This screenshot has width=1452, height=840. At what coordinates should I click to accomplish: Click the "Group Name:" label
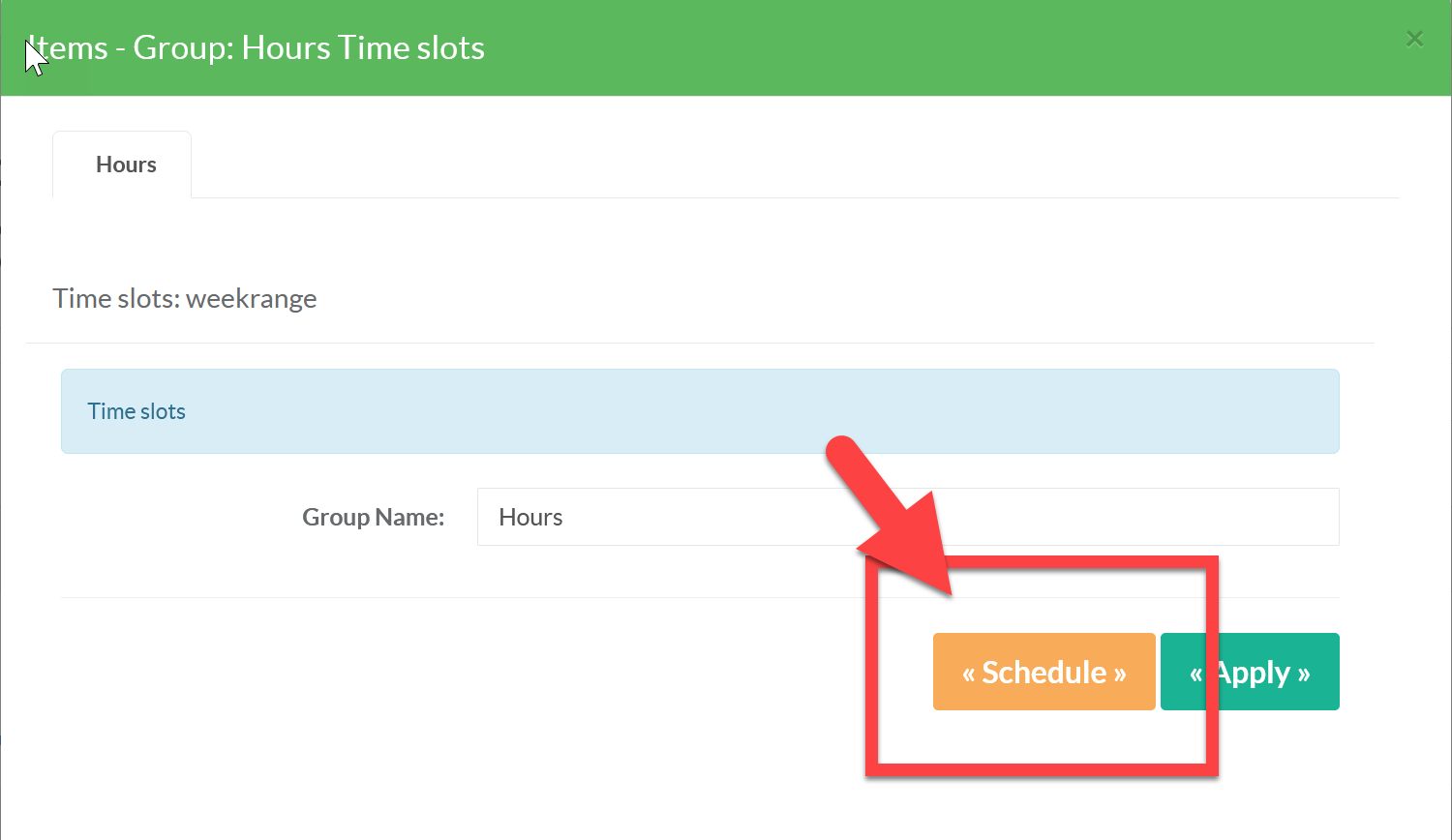click(x=373, y=517)
